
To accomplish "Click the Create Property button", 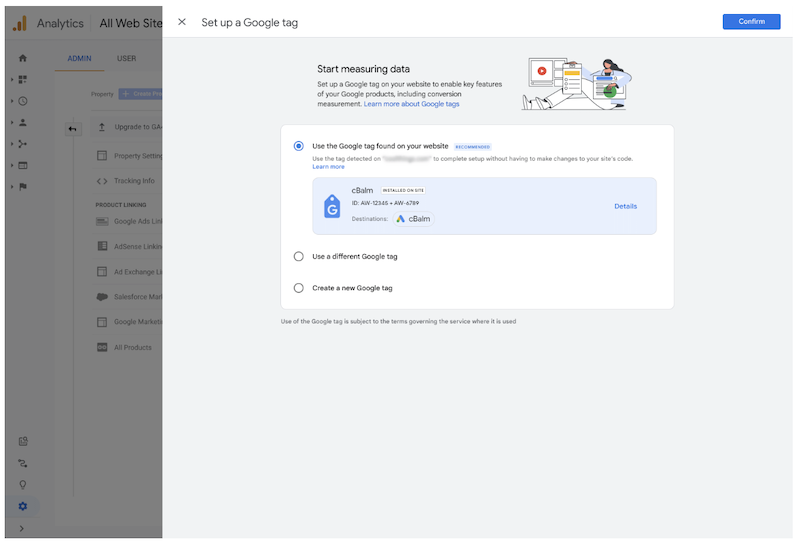I will pos(141,94).
